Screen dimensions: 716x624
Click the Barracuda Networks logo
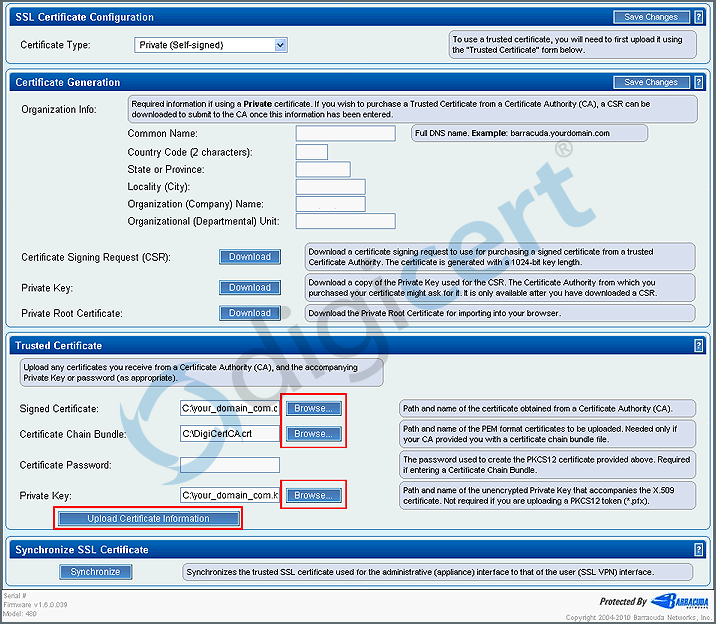tap(678, 601)
